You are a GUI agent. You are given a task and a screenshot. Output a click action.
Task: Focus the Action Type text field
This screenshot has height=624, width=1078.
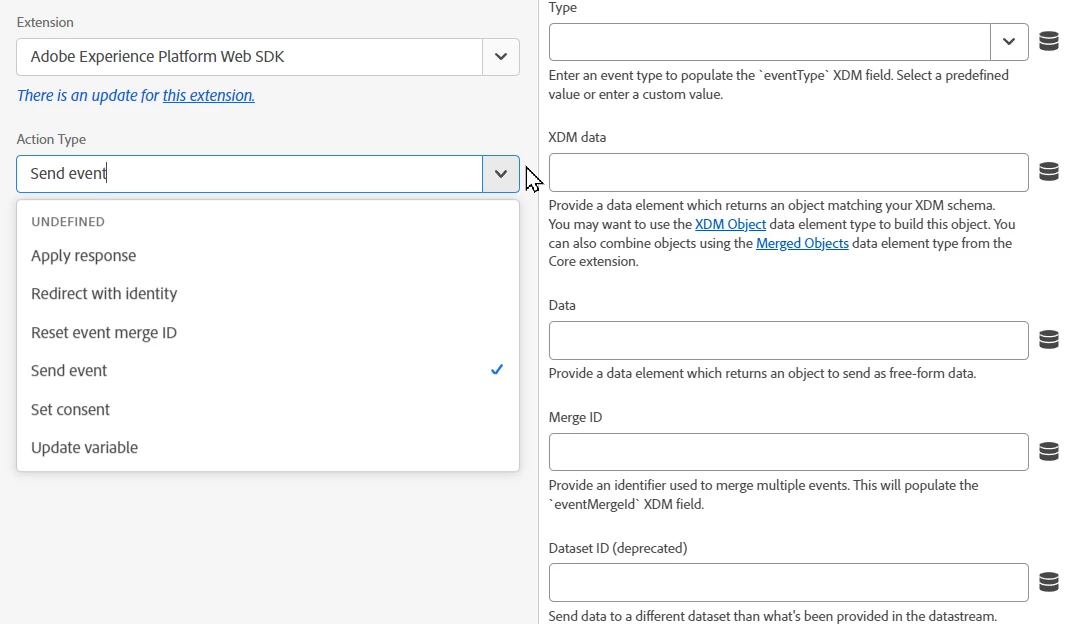click(x=250, y=174)
